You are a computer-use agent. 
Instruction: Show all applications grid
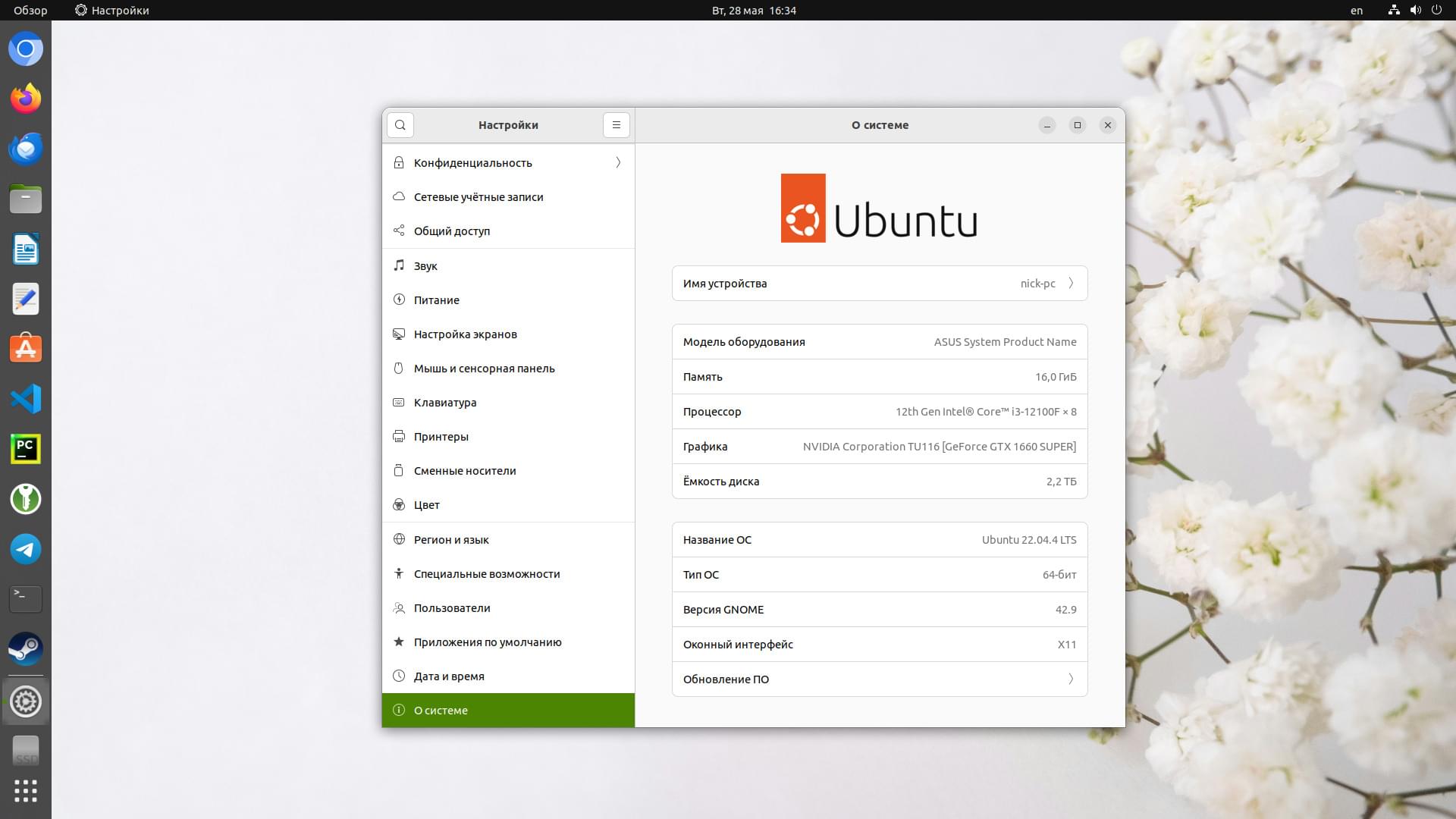(26, 791)
